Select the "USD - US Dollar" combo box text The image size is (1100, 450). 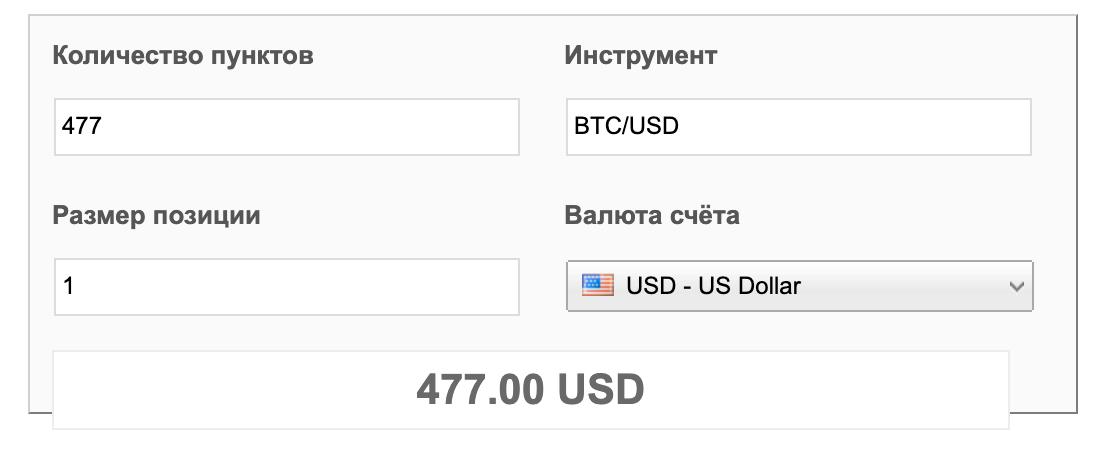(x=713, y=286)
